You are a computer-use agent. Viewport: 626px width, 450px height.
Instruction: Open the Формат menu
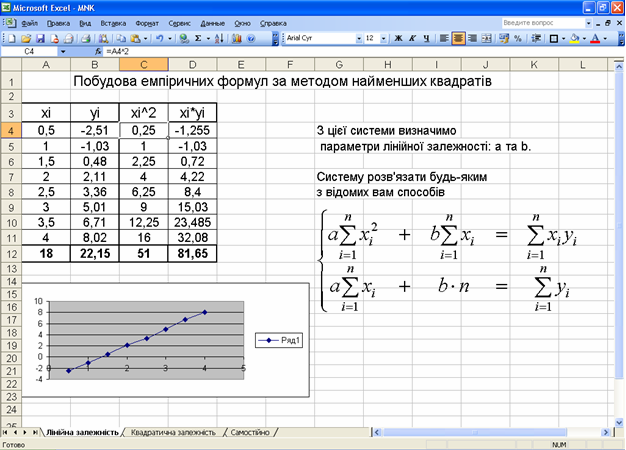point(147,23)
